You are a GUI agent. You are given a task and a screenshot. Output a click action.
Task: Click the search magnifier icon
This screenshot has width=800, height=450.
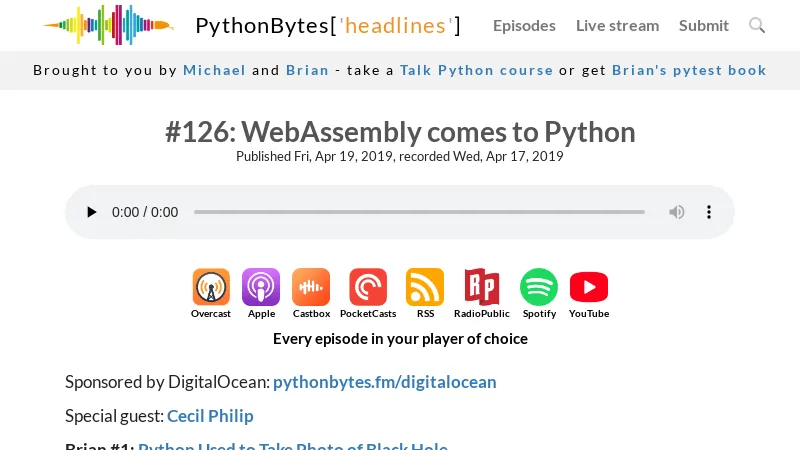(x=757, y=25)
